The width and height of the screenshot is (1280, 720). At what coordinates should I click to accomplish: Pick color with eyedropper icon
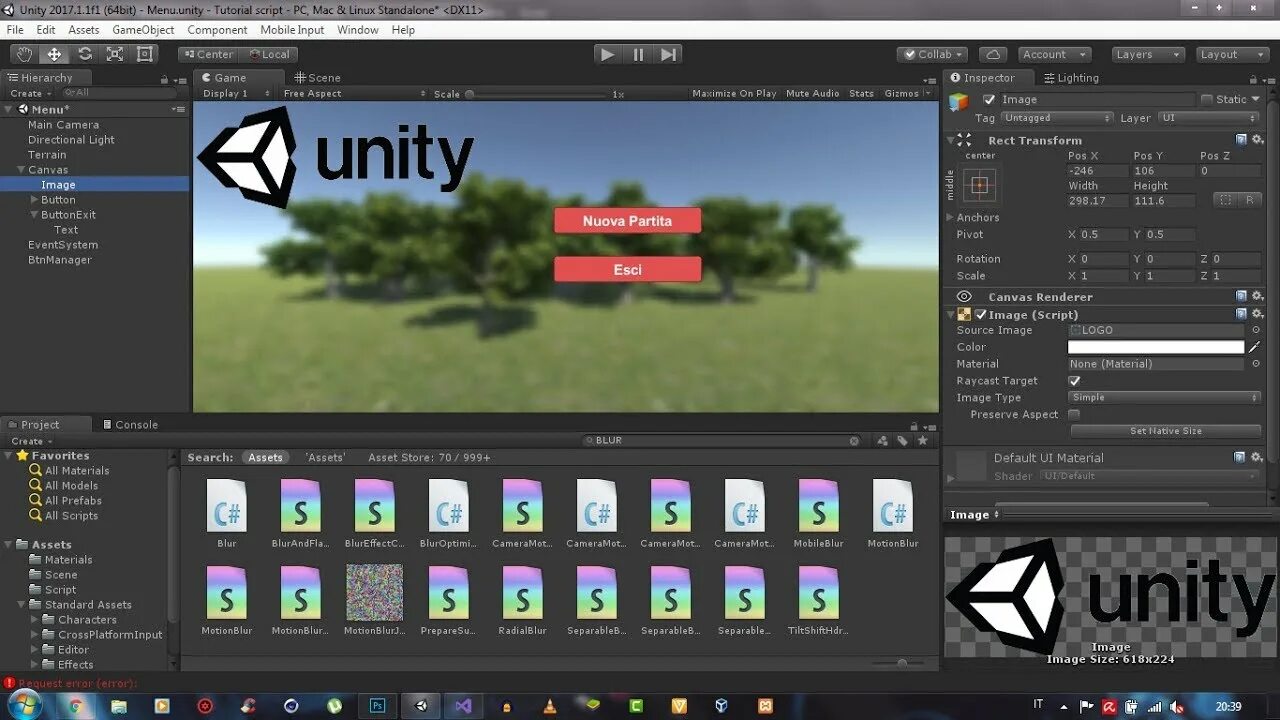click(1255, 347)
